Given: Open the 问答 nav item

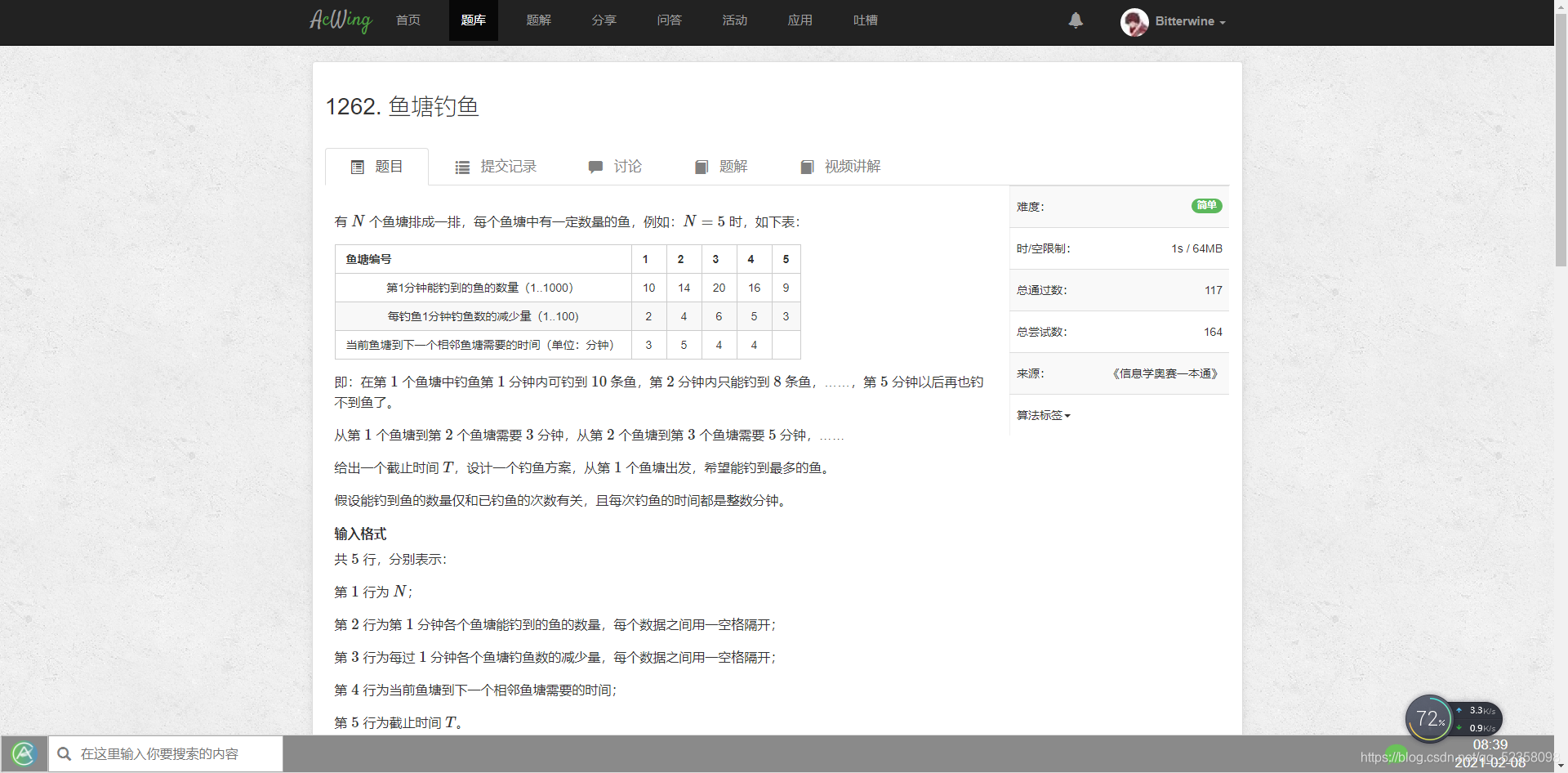Looking at the screenshot, I should [670, 20].
